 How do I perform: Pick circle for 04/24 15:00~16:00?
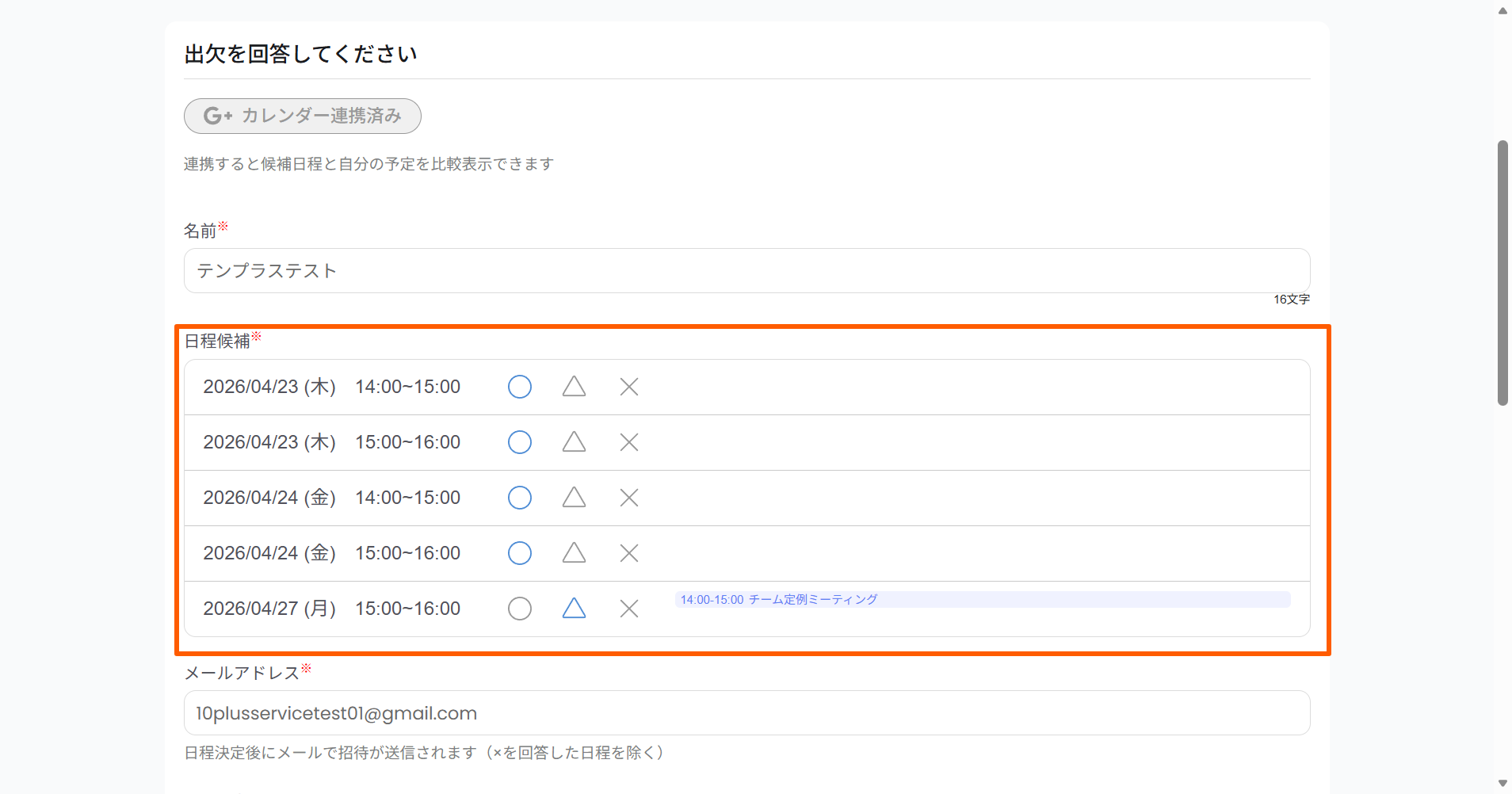[x=519, y=553]
